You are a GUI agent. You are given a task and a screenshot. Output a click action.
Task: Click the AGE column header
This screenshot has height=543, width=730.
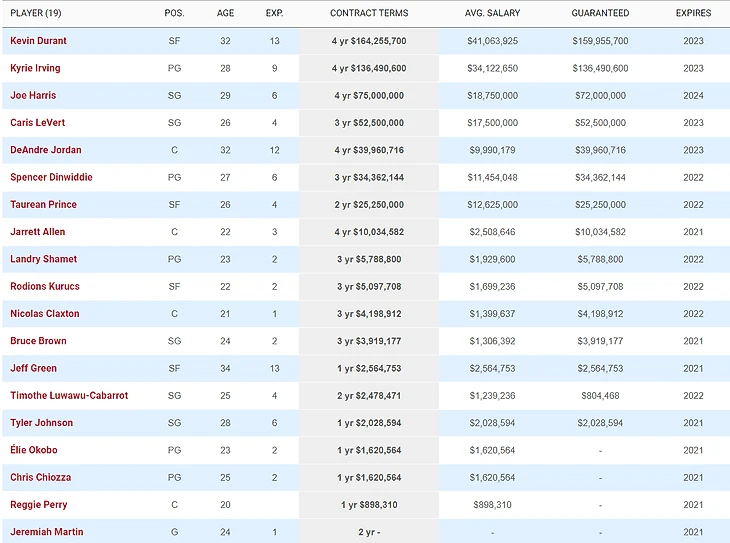(x=225, y=13)
